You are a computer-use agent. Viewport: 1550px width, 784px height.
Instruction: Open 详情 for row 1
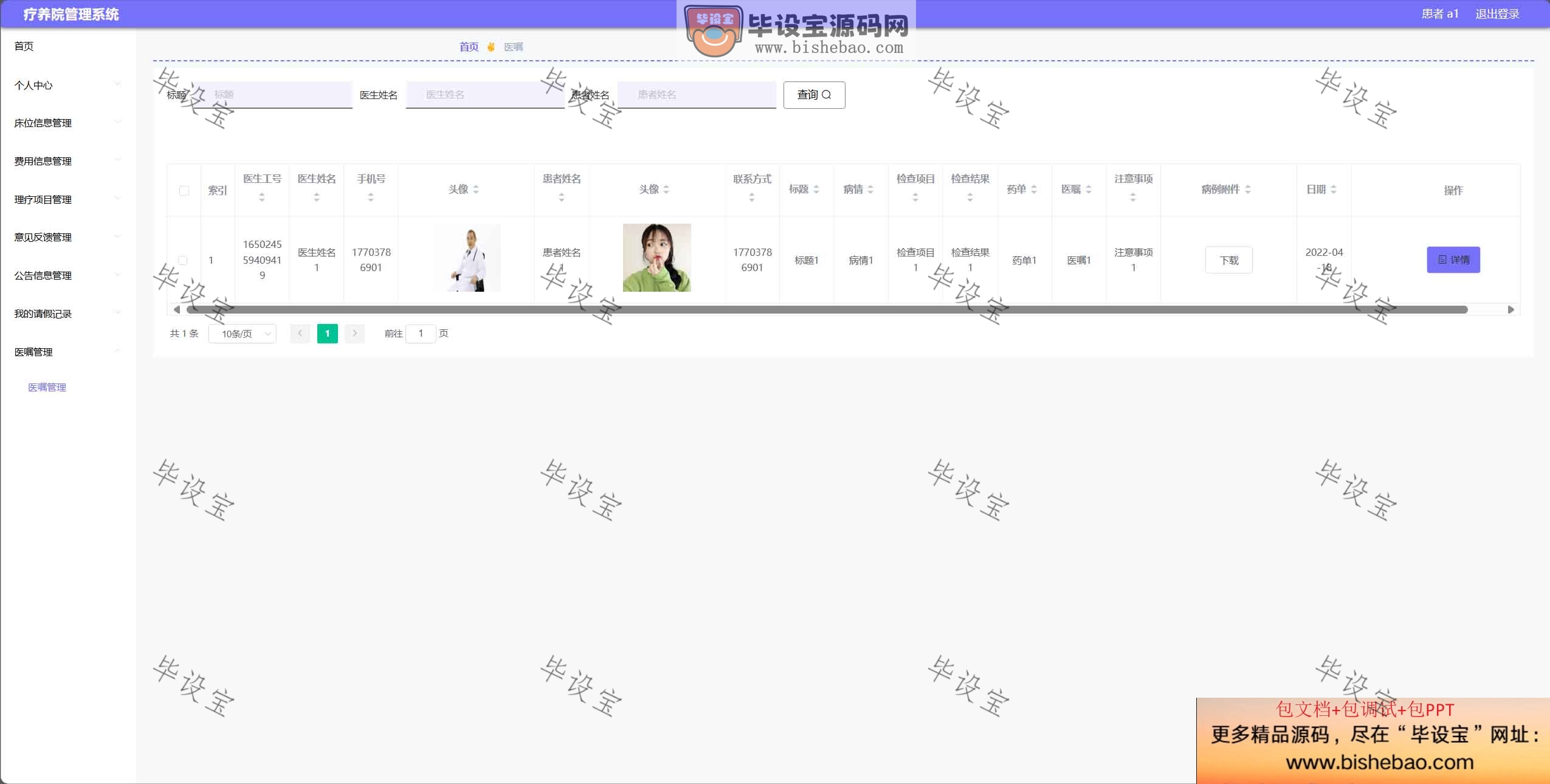pos(1453,260)
